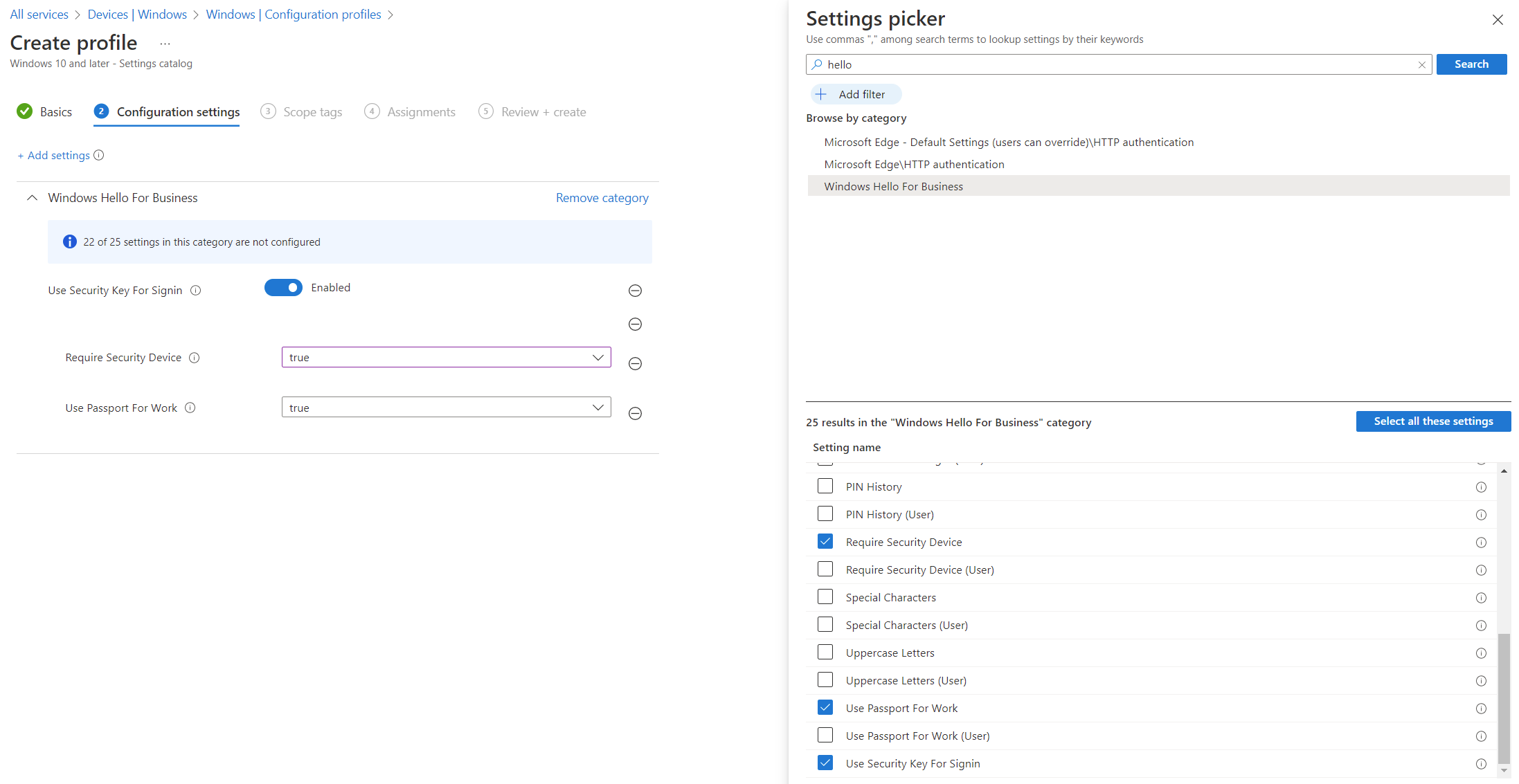
Task: Open info for PIN History setting
Action: click(1482, 486)
